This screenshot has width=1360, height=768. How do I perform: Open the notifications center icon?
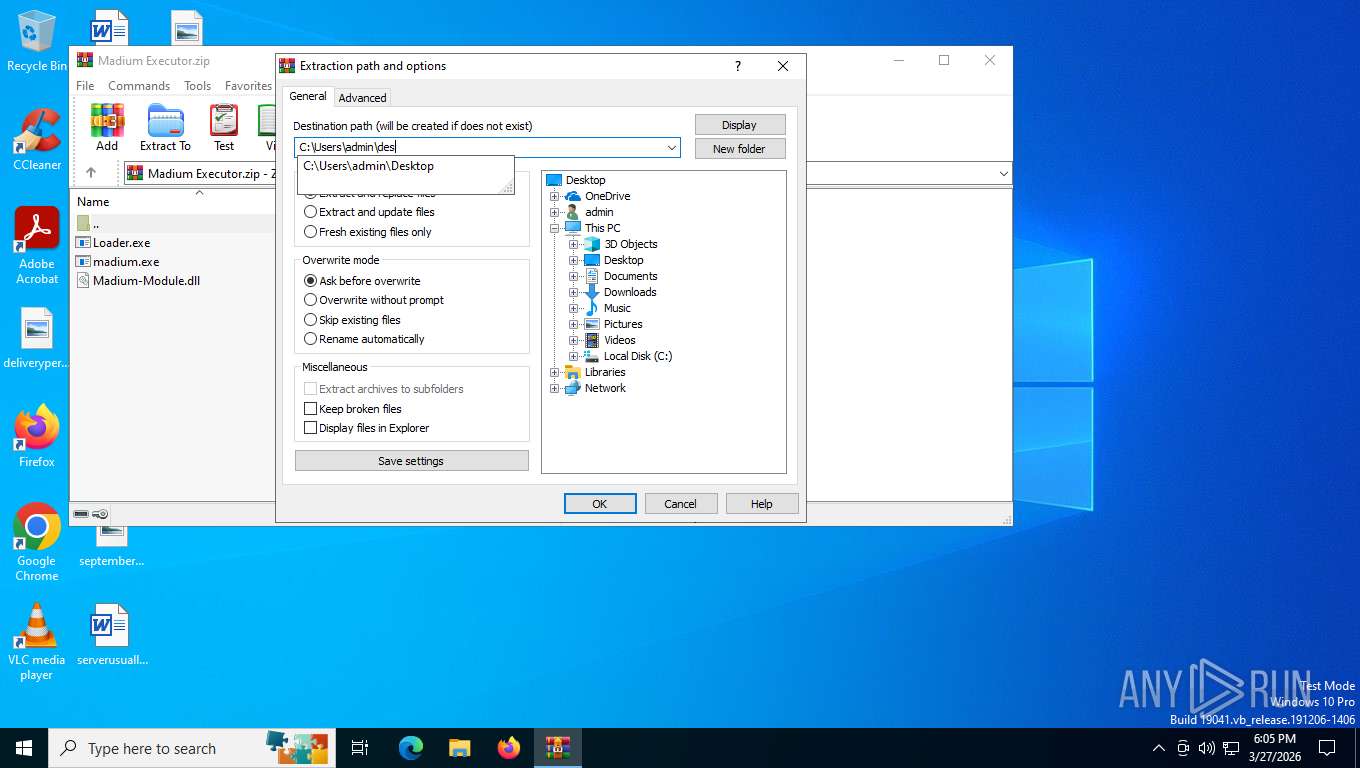[x=1327, y=748]
